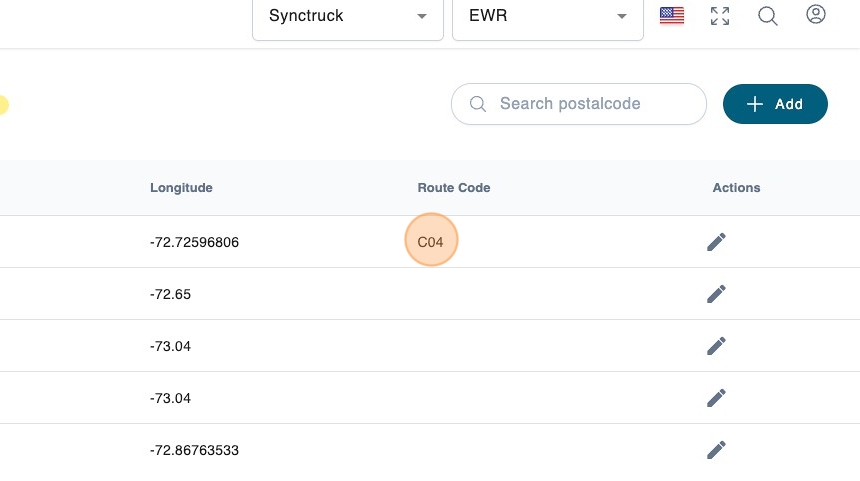The image size is (860, 481).
Task: Click edit pencil for -72.86763533 row
Action: [716, 450]
